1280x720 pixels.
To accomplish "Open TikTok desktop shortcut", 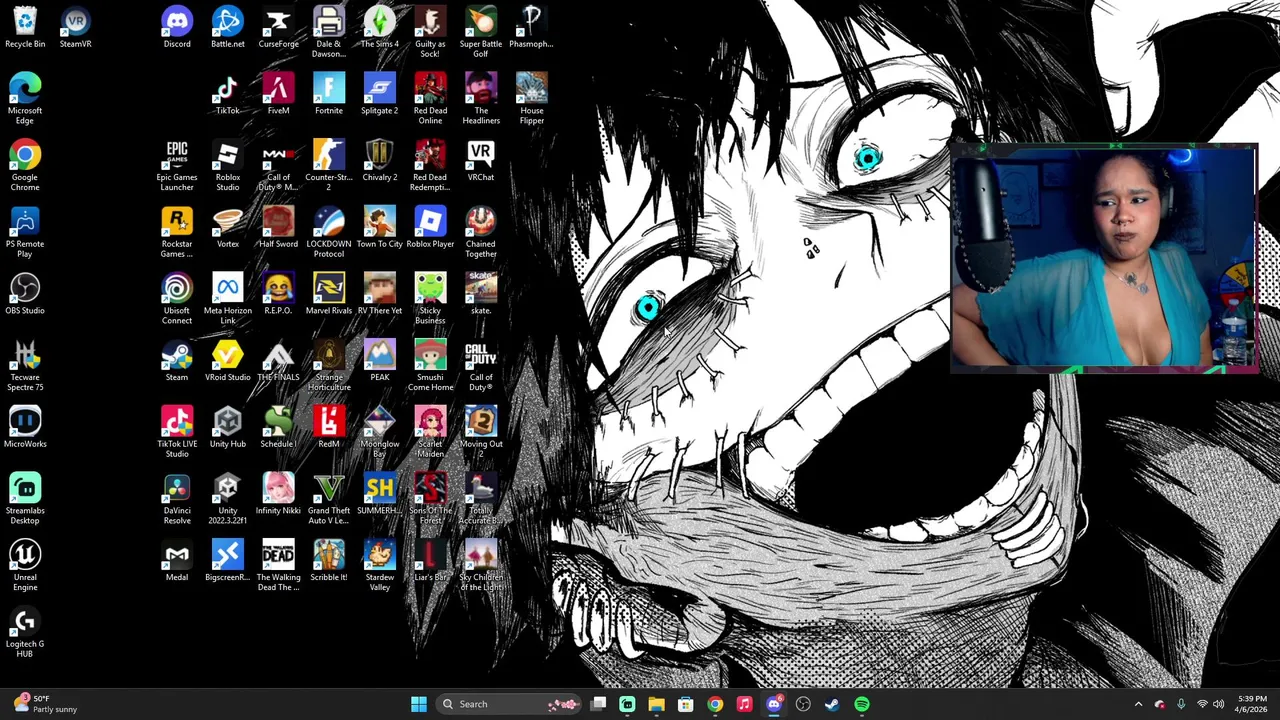I will click(228, 94).
